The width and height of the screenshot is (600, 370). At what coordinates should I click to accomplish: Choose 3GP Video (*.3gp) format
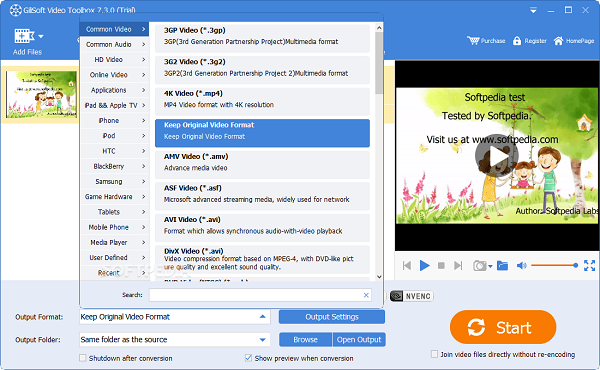point(262,38)
